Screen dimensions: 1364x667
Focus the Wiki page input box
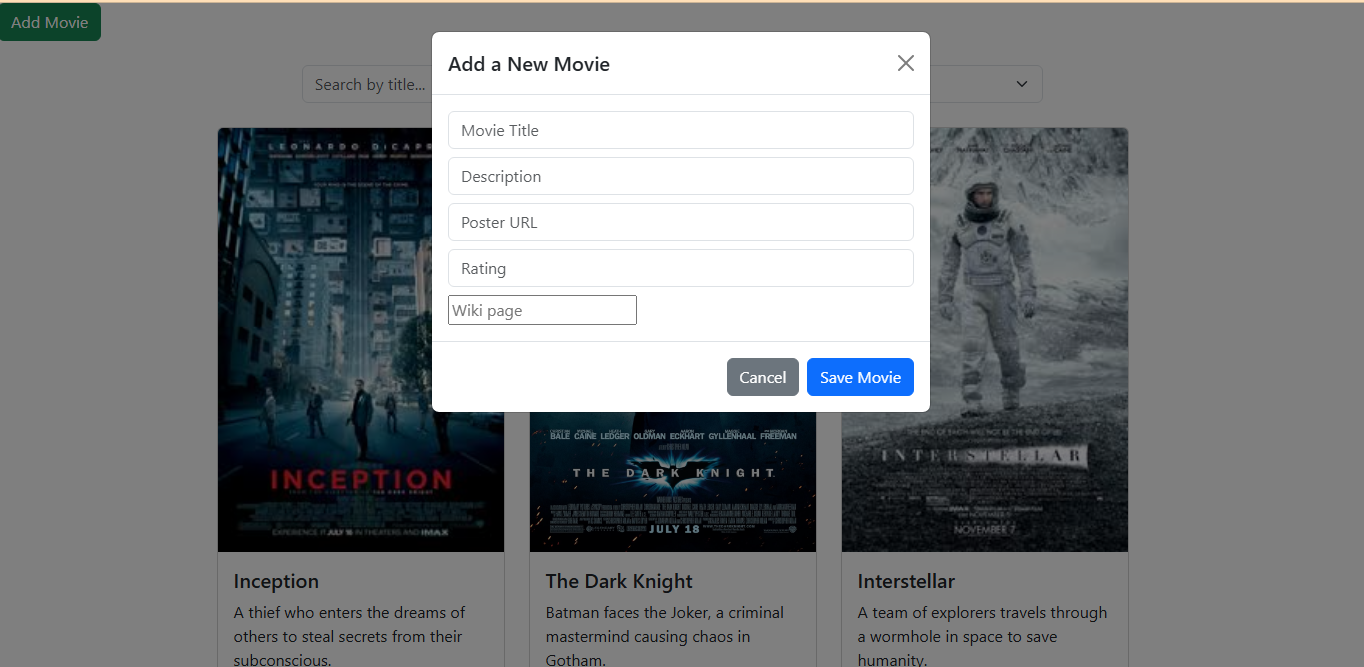pos(542,310)
